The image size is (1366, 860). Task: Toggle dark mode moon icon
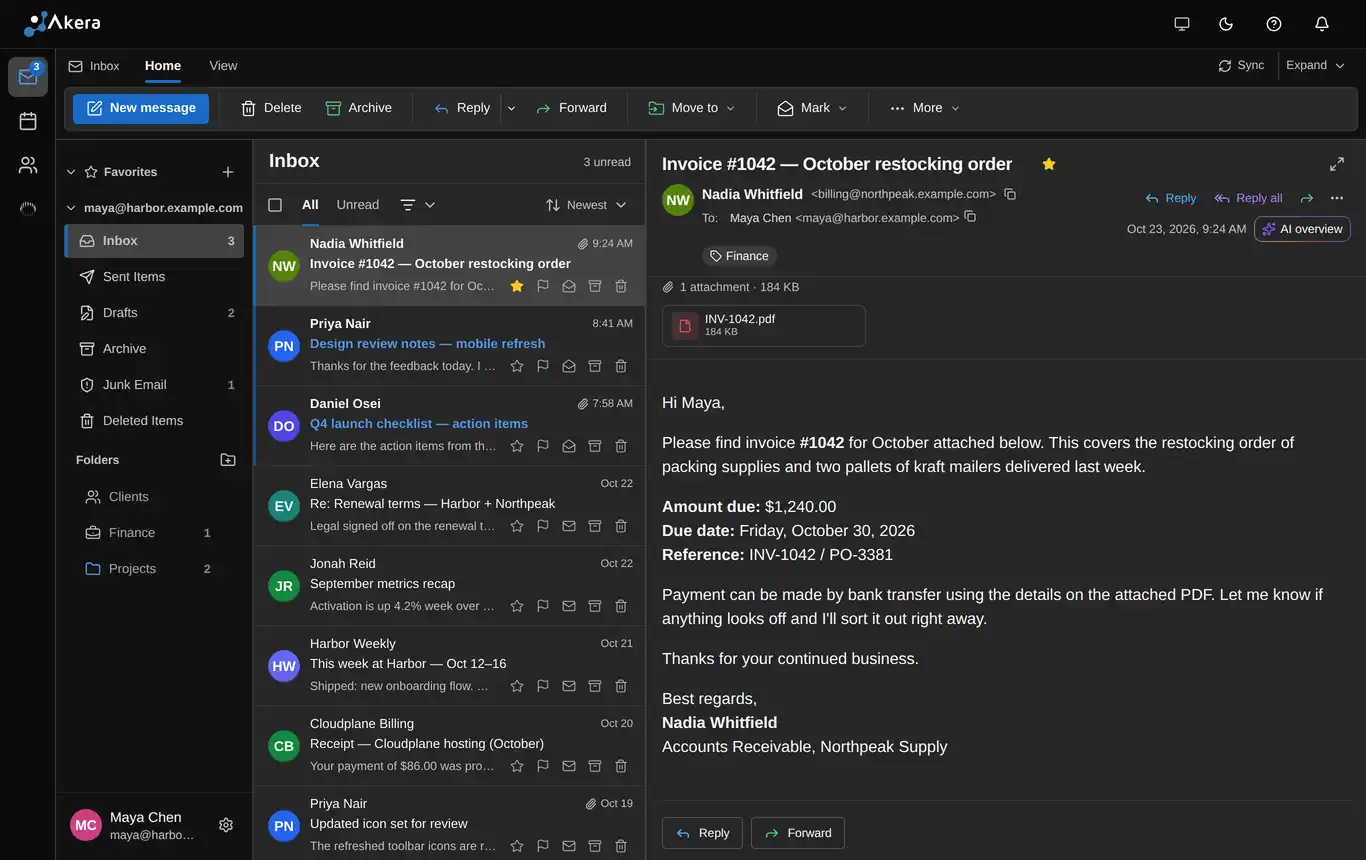1226,24
